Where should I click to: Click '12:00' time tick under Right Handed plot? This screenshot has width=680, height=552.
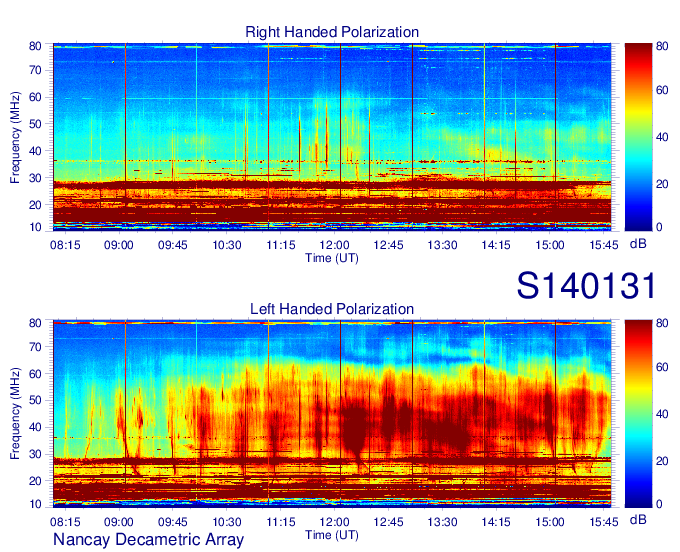334,245
